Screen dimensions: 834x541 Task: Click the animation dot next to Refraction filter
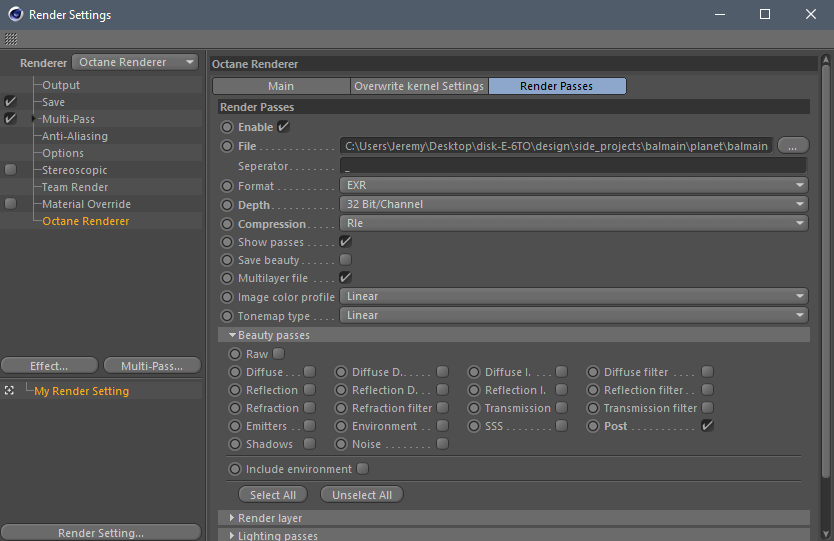[x=341, y=408]
